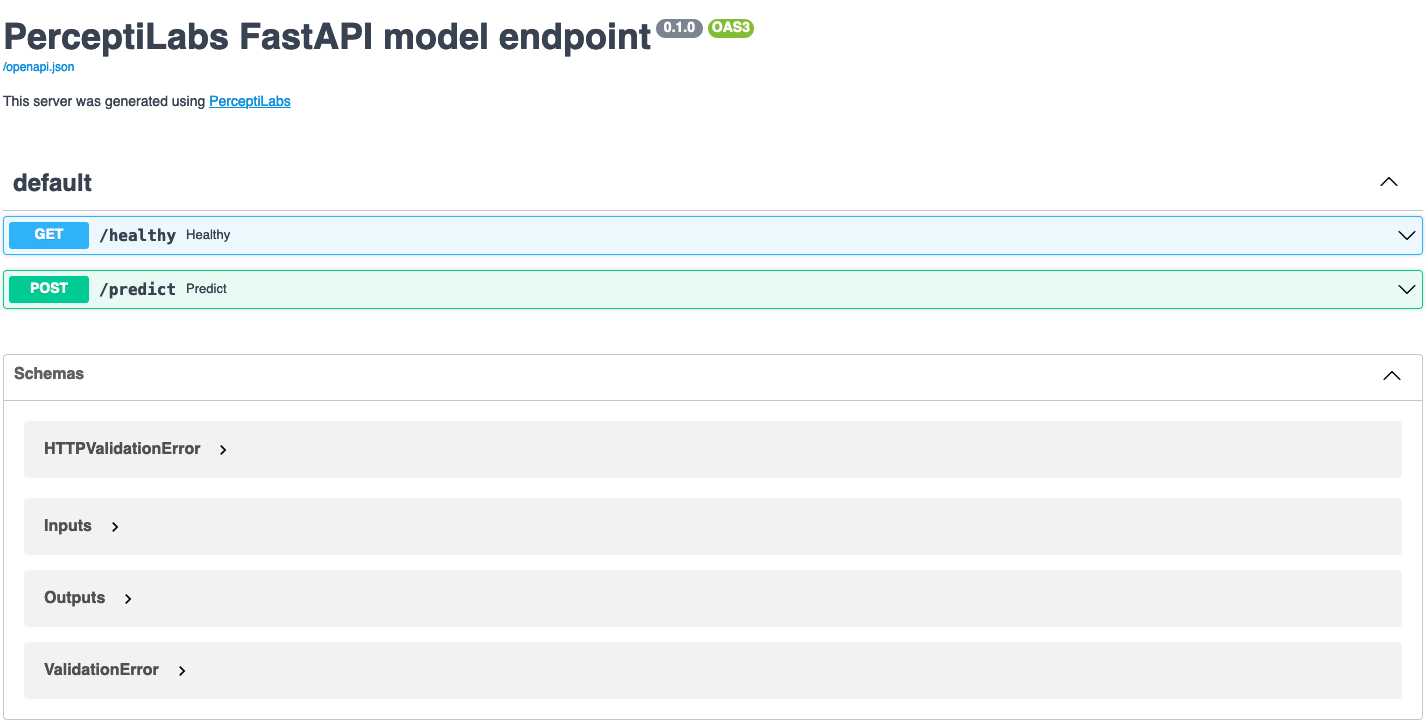Image resolution: width=1426 pixels, height=726 pixels.
Task: Select the default section heading
Action: tap(51, 182)
